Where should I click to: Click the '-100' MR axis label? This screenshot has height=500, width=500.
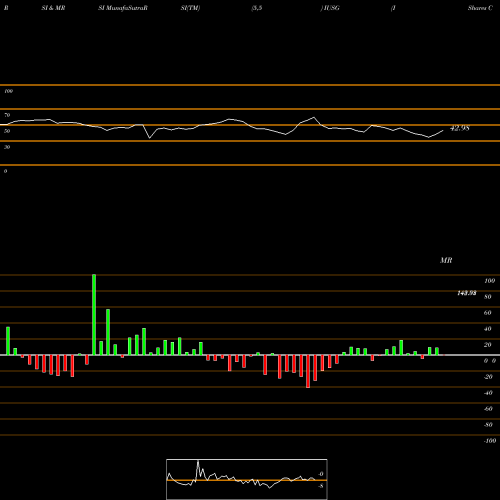[490, 441]
